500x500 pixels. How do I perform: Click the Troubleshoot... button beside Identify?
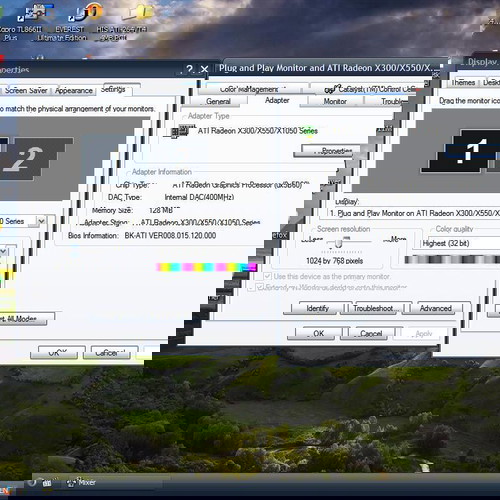pyautogui.click(x=375, y=308)
